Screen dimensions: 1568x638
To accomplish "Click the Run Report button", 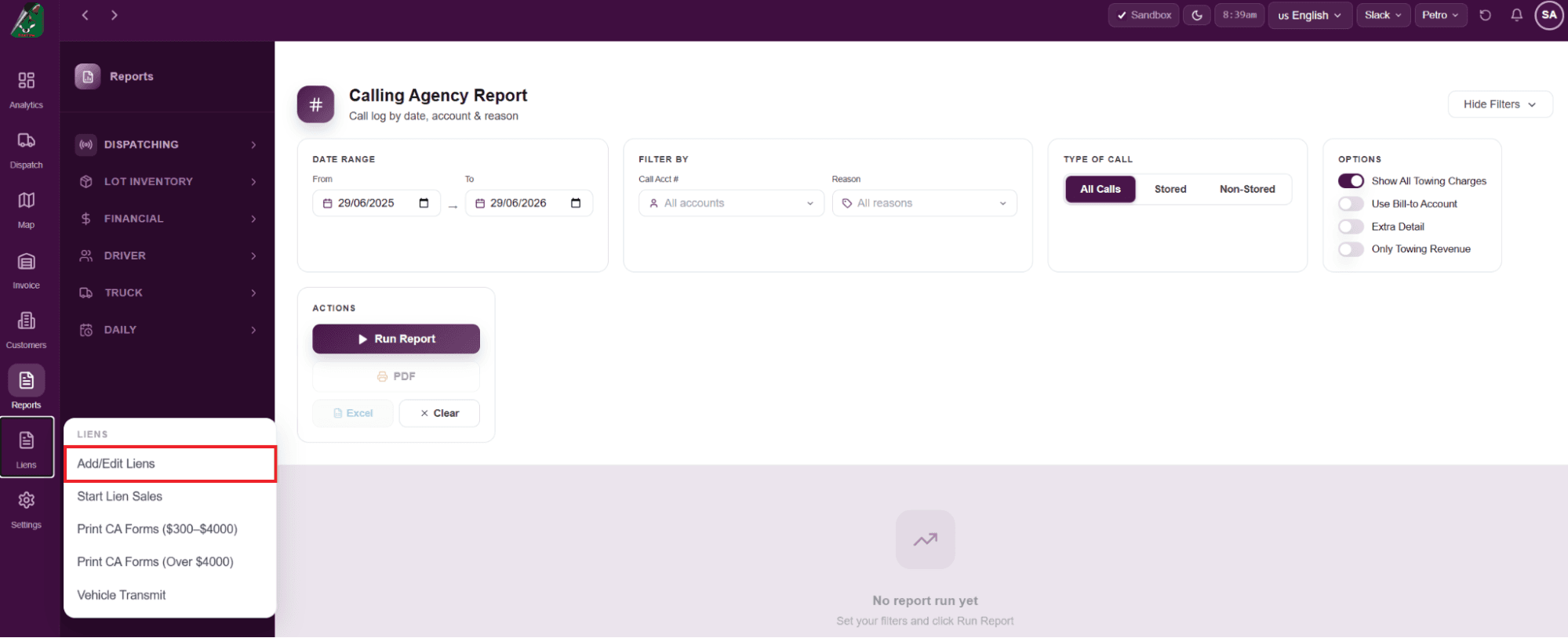I will coord(396,339).
